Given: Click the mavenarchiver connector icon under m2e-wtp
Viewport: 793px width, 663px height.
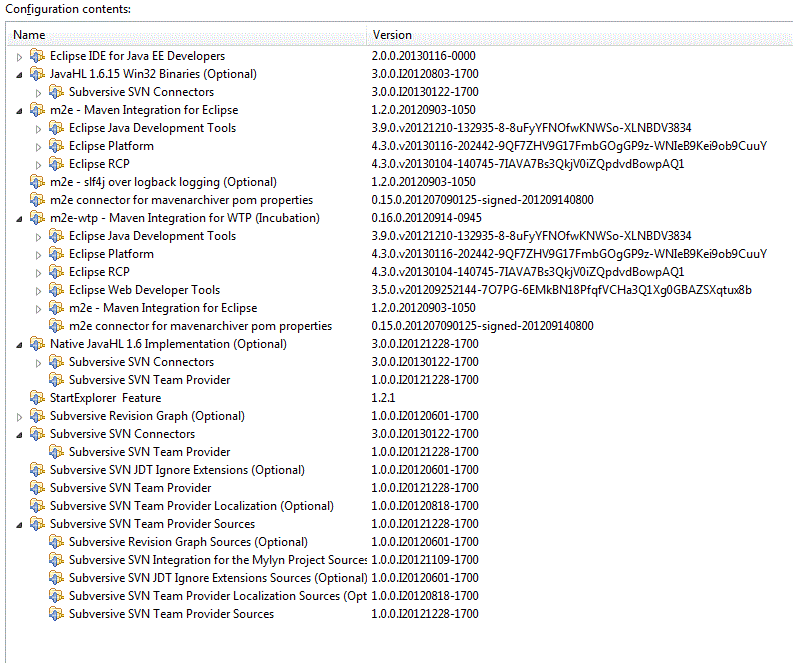Looking at the screenshot, I should pos(56,326).
